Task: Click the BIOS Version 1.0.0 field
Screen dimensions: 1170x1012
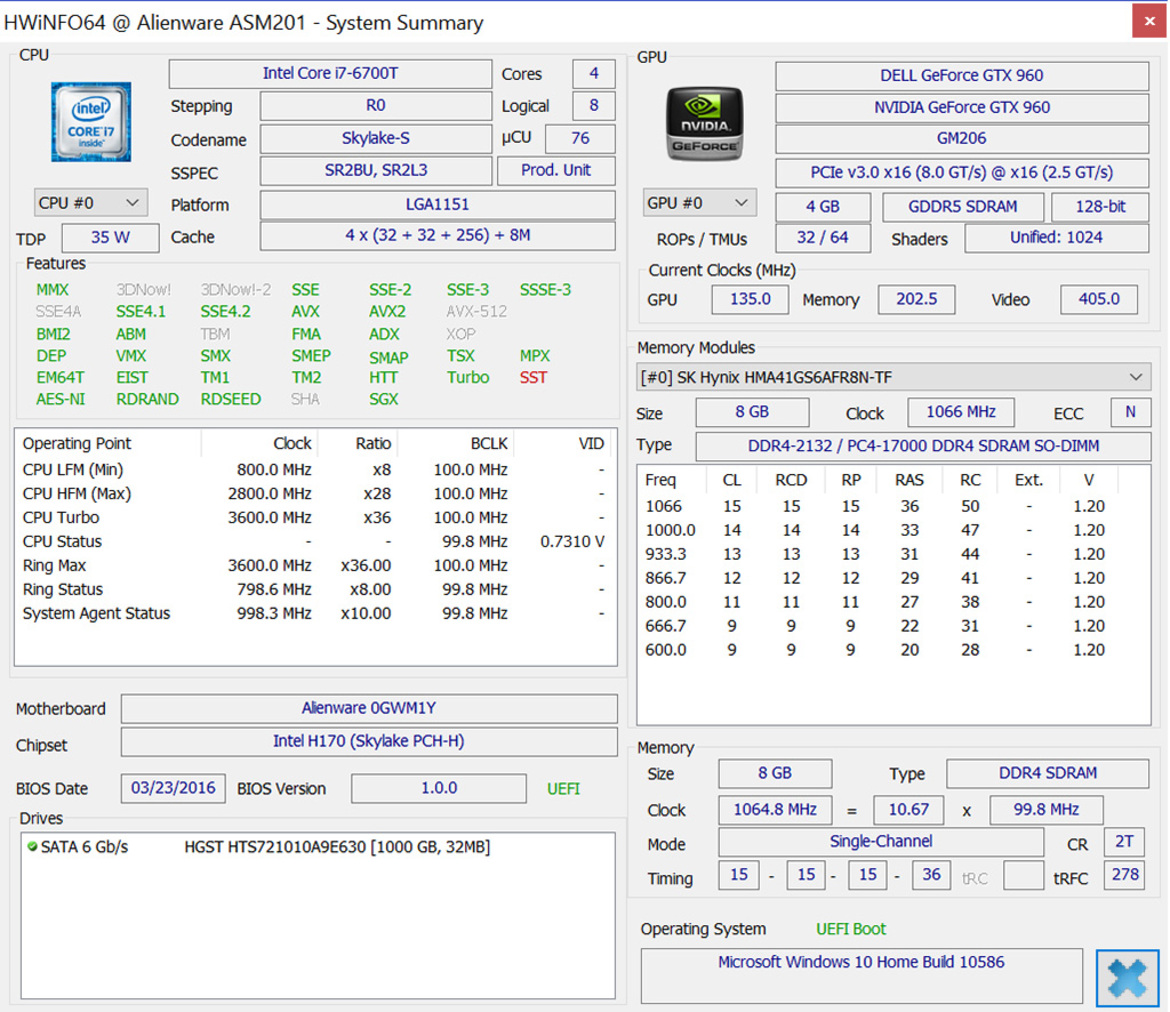Action: [x=439, y=788]
